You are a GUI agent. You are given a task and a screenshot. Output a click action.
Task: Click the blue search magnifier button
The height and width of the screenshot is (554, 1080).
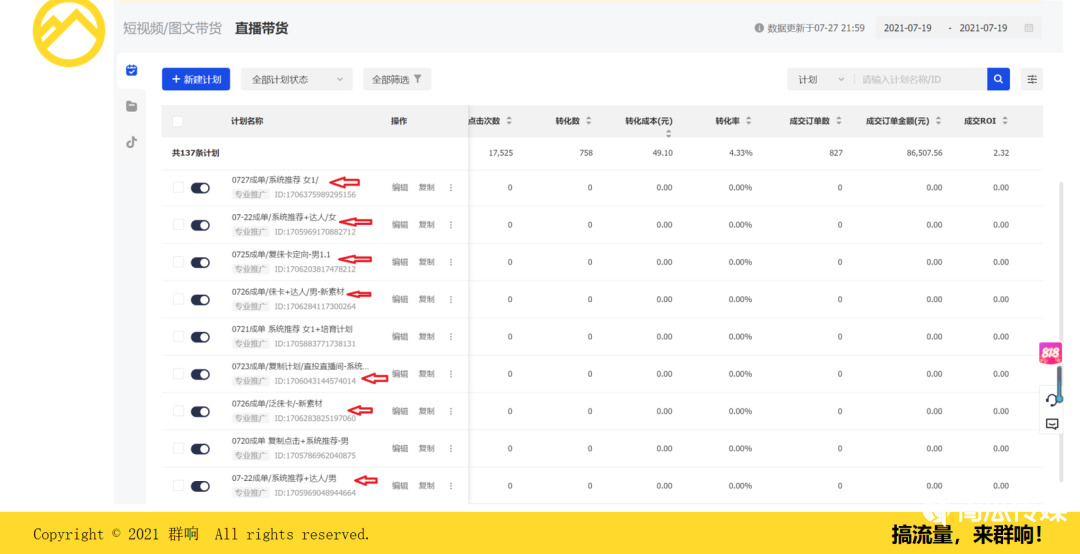pyautogui.click(x=998, y=79)
